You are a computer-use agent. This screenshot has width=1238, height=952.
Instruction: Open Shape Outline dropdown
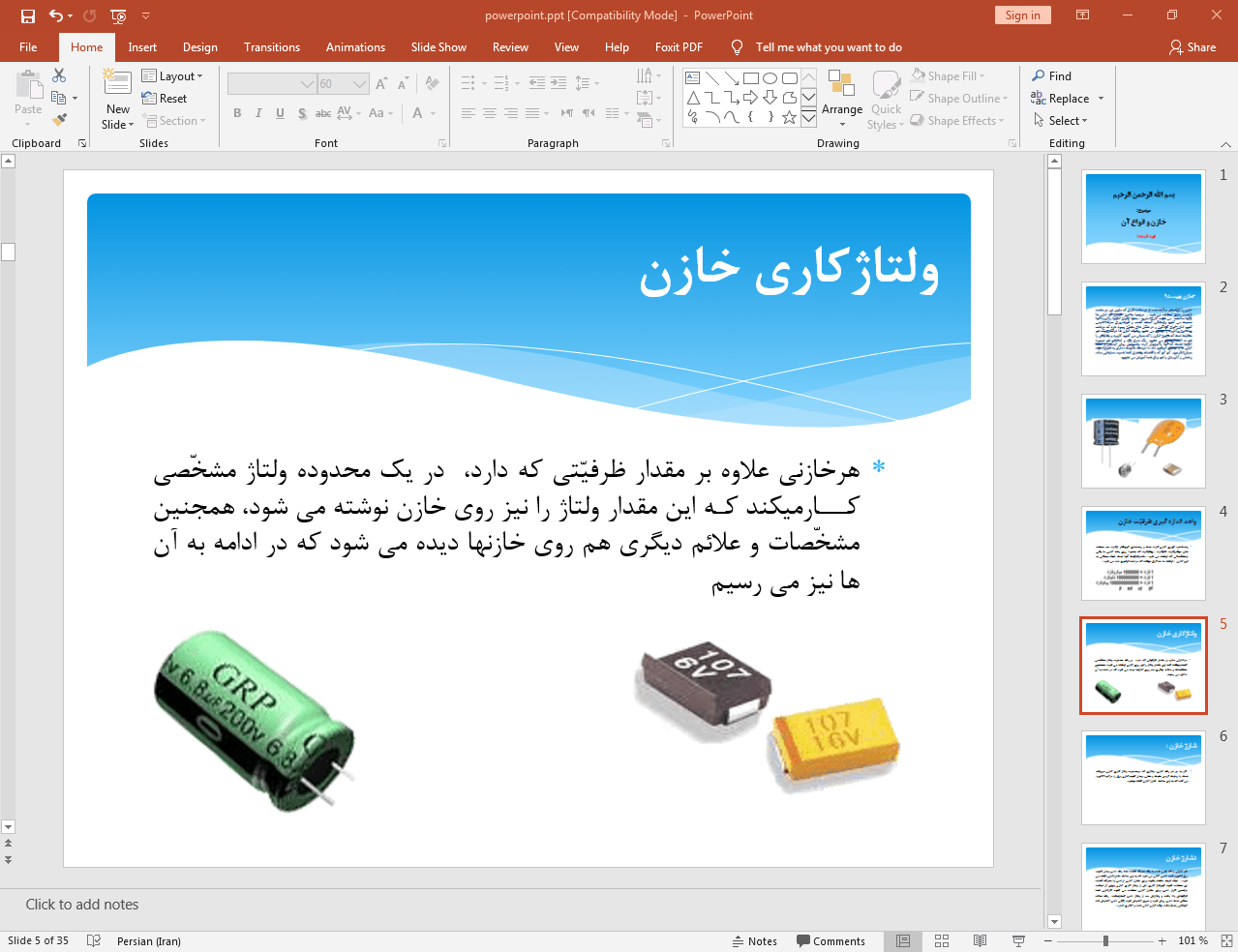959,98
